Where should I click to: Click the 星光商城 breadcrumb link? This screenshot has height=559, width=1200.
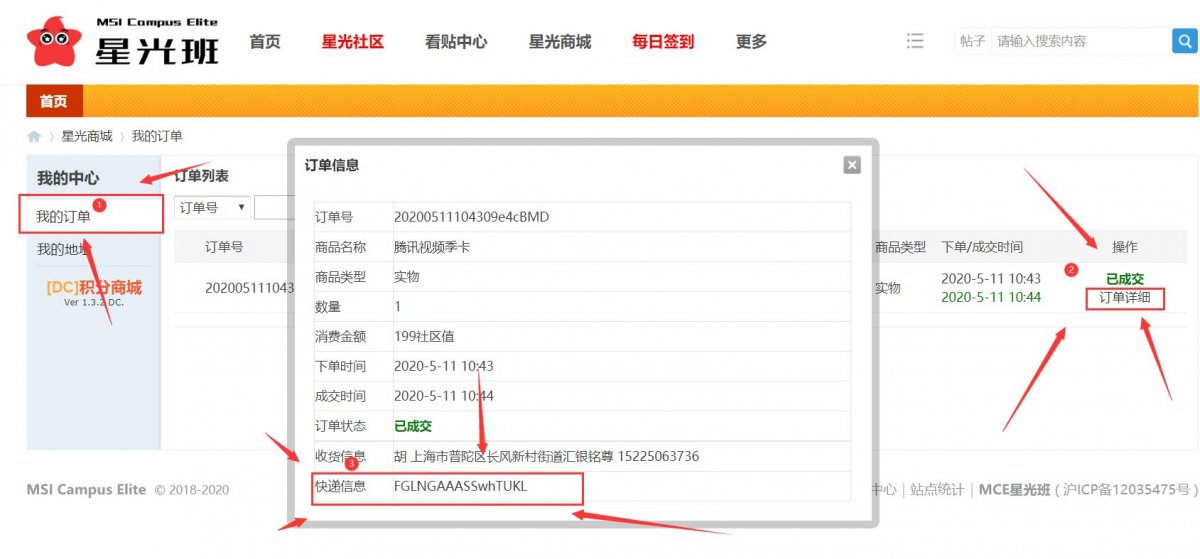(x=87, y=136)
